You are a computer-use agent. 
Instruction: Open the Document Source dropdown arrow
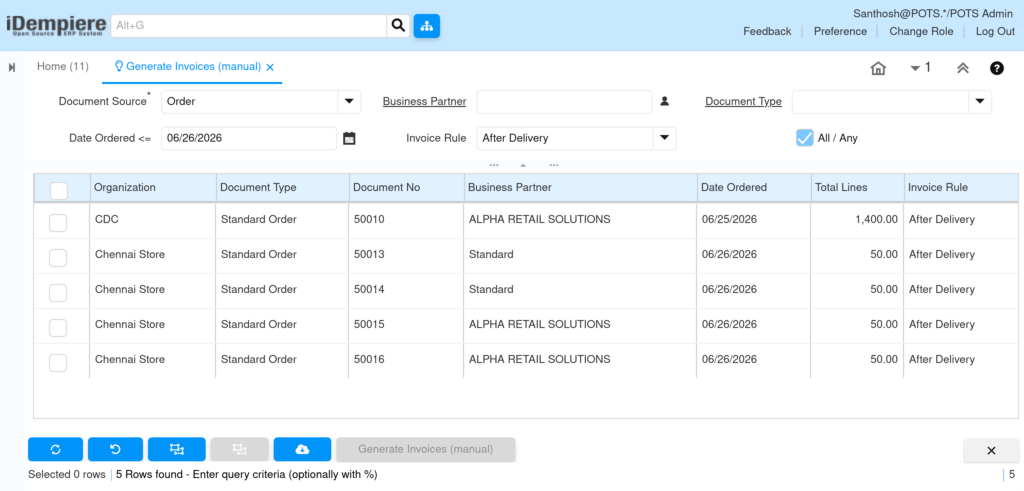click(x=349, y=102)
